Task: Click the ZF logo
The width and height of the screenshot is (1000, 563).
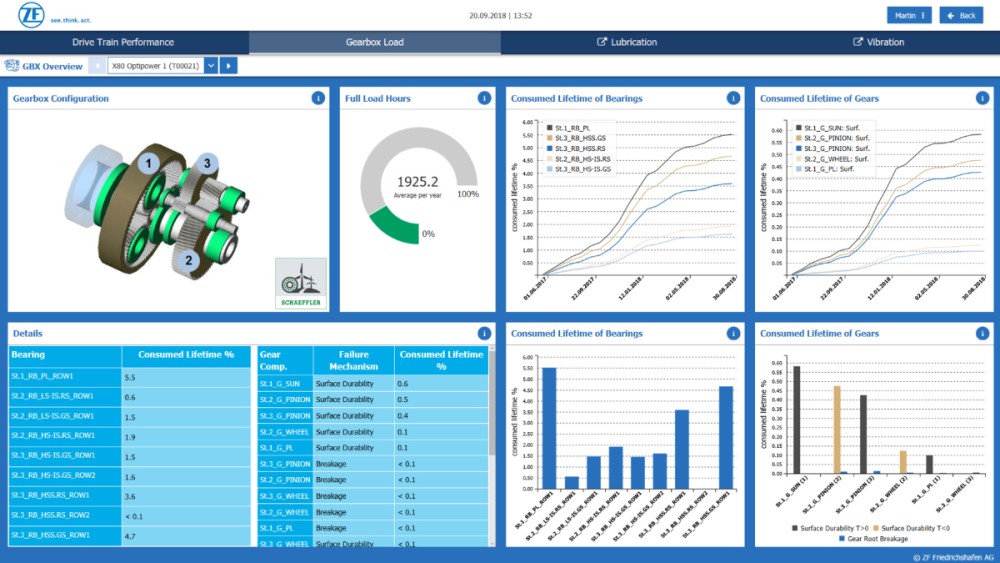Action: coord(34,15)
